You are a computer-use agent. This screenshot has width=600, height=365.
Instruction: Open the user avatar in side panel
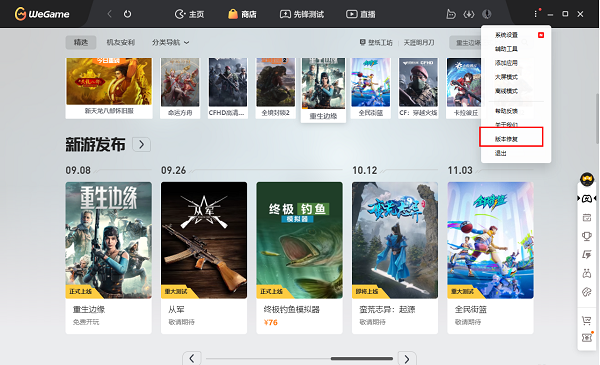[x=587, y=179]
